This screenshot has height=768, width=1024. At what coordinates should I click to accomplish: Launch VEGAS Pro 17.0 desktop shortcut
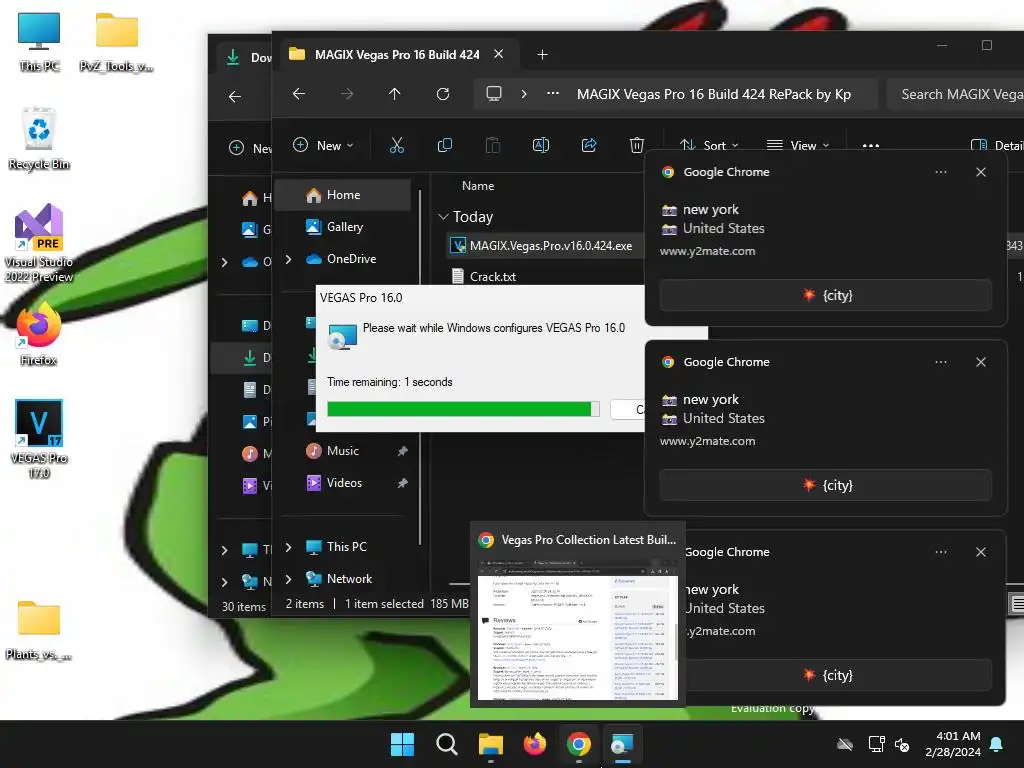coord(39,439)
